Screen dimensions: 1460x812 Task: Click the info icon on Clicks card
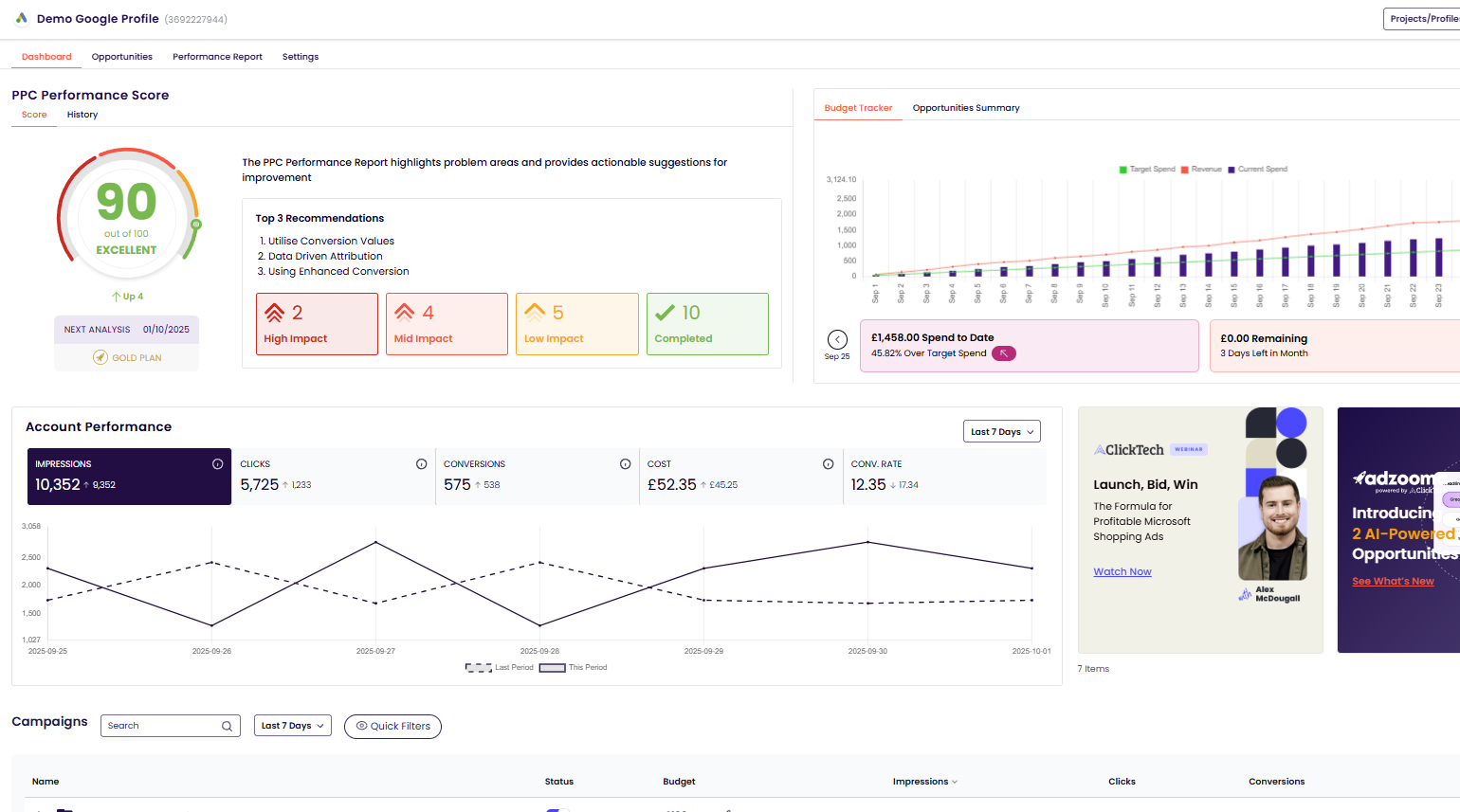421,464
